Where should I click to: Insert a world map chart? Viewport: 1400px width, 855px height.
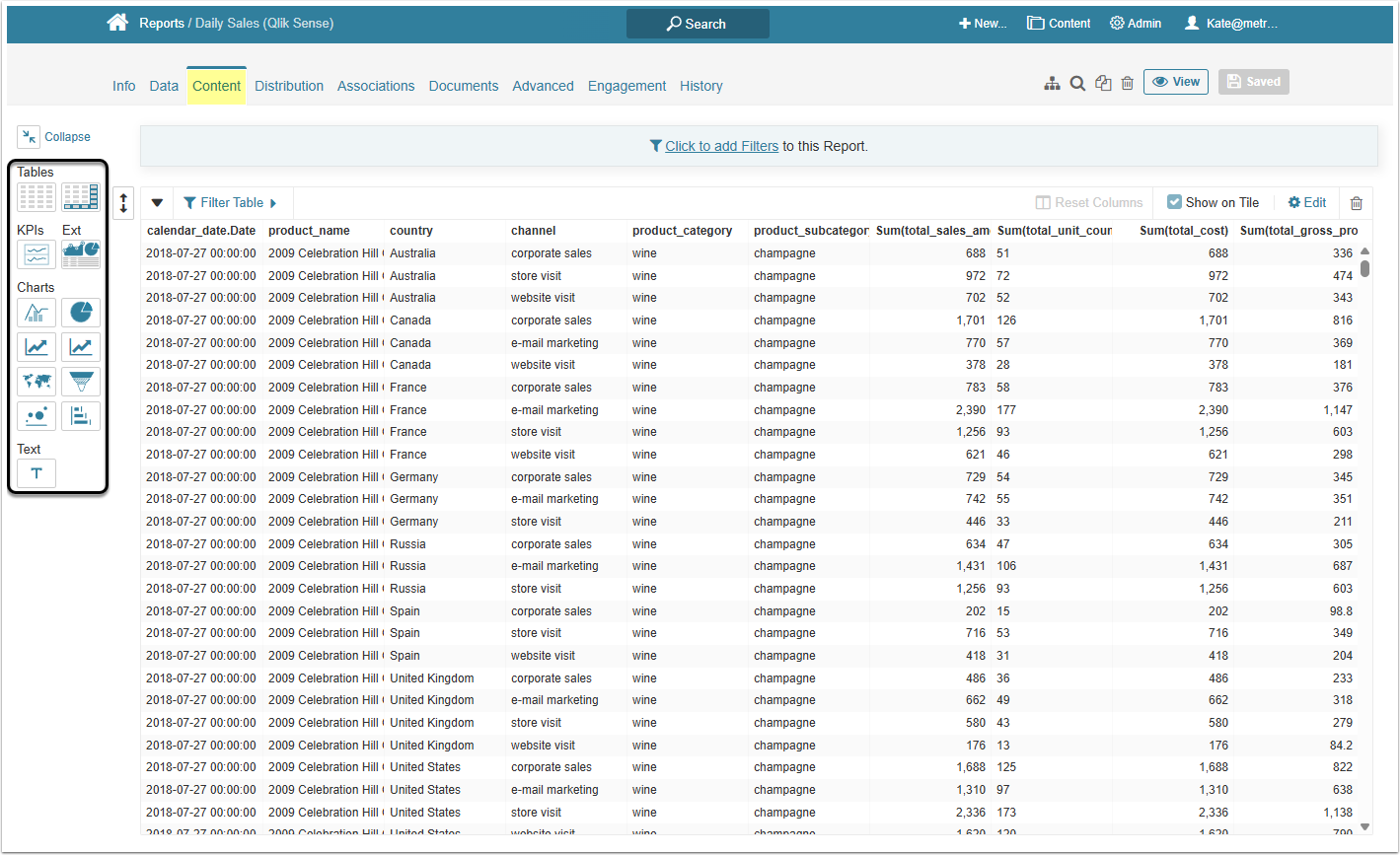tap(37, 382)
